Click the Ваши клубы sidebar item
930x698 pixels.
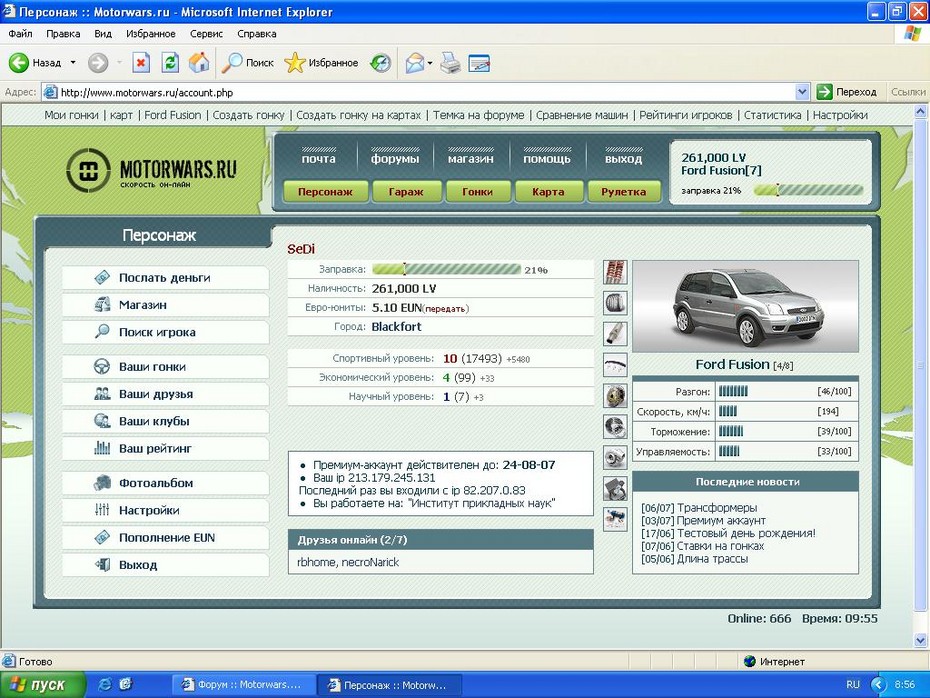point(165,421)
